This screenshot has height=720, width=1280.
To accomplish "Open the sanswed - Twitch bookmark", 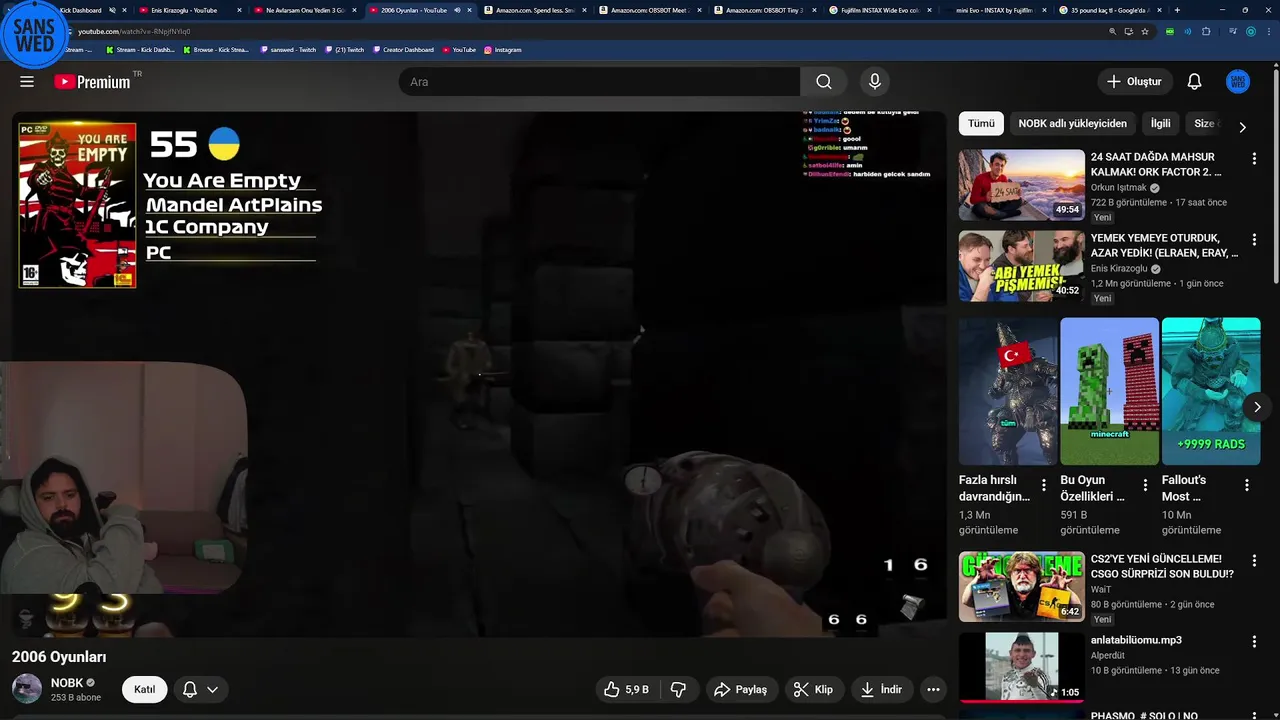I will (x=287, y=49).
